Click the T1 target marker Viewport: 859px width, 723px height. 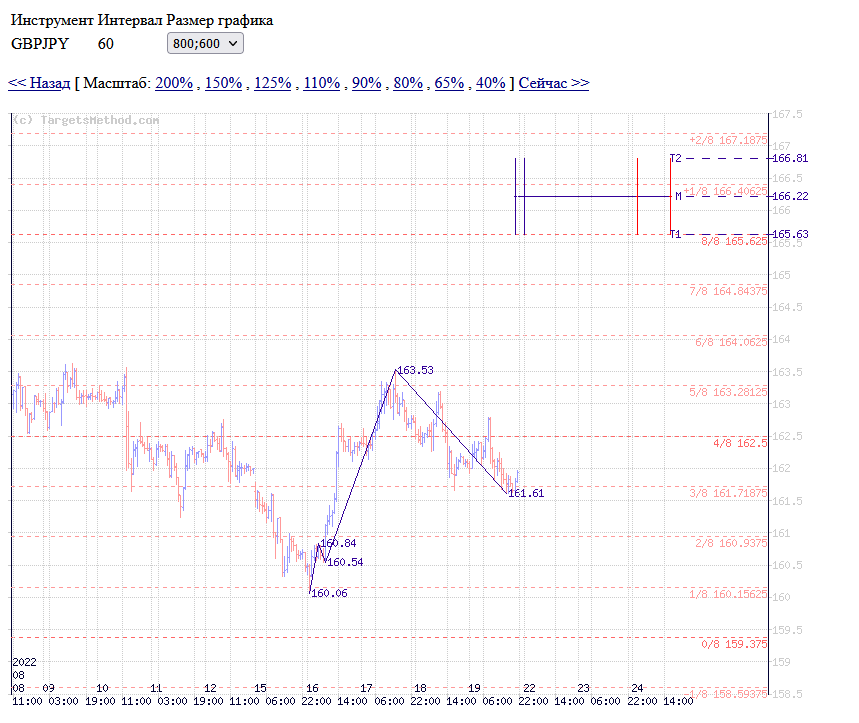676,234
